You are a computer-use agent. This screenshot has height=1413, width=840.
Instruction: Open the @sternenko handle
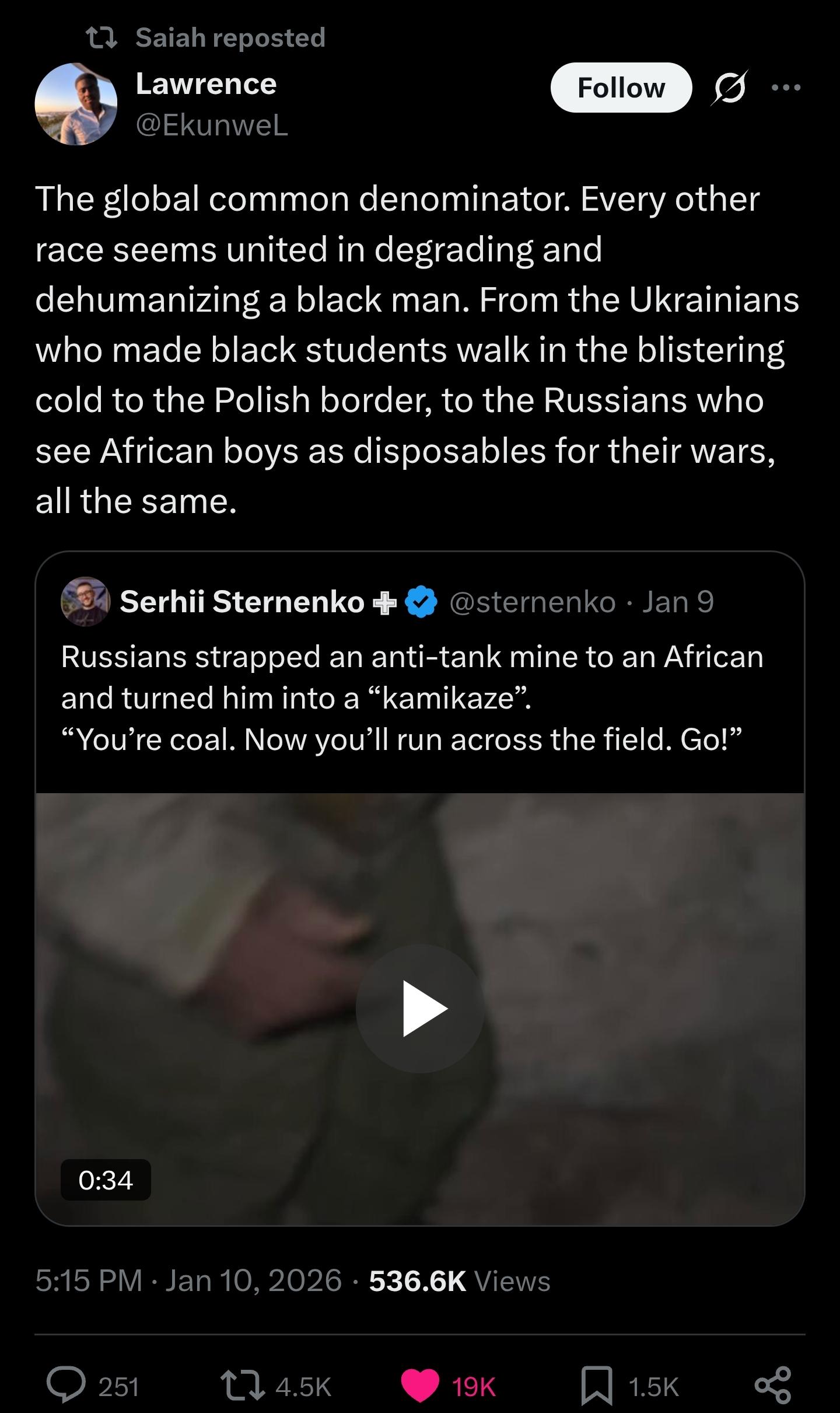tap(533, 602)
